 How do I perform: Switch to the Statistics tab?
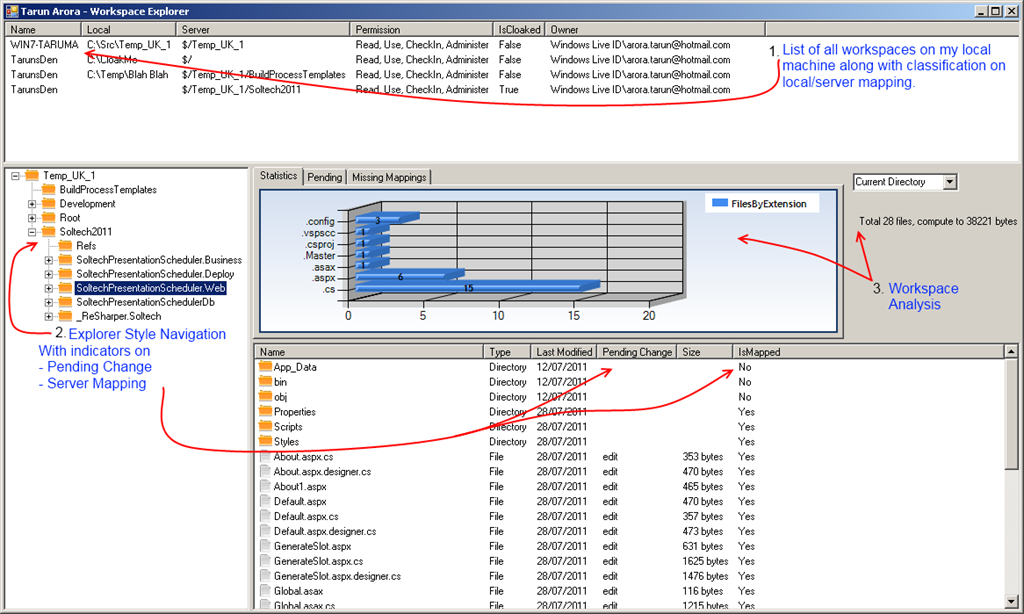click(x=278, y=176)
